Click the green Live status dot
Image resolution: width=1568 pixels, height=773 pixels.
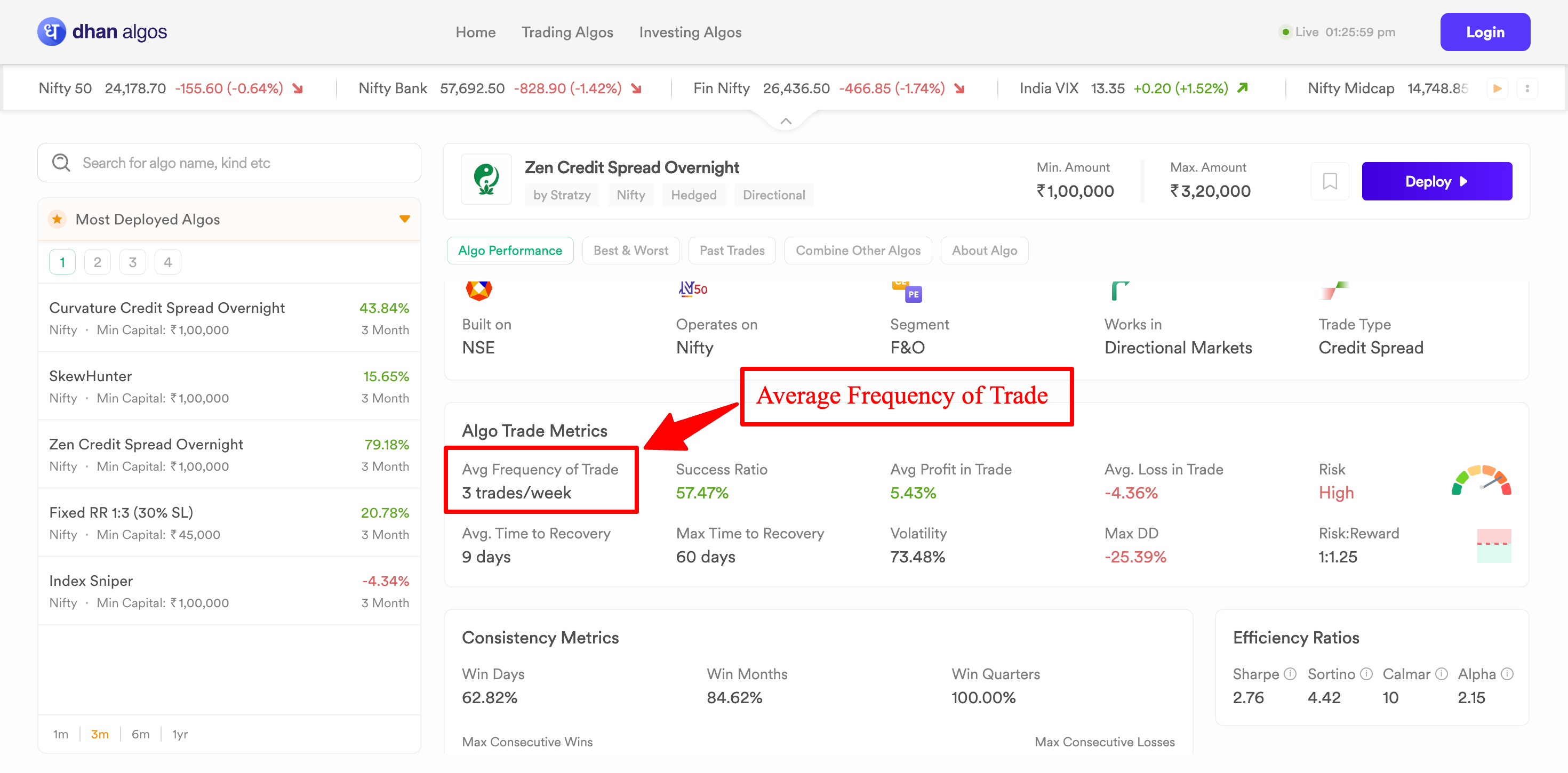point(1285,31)
